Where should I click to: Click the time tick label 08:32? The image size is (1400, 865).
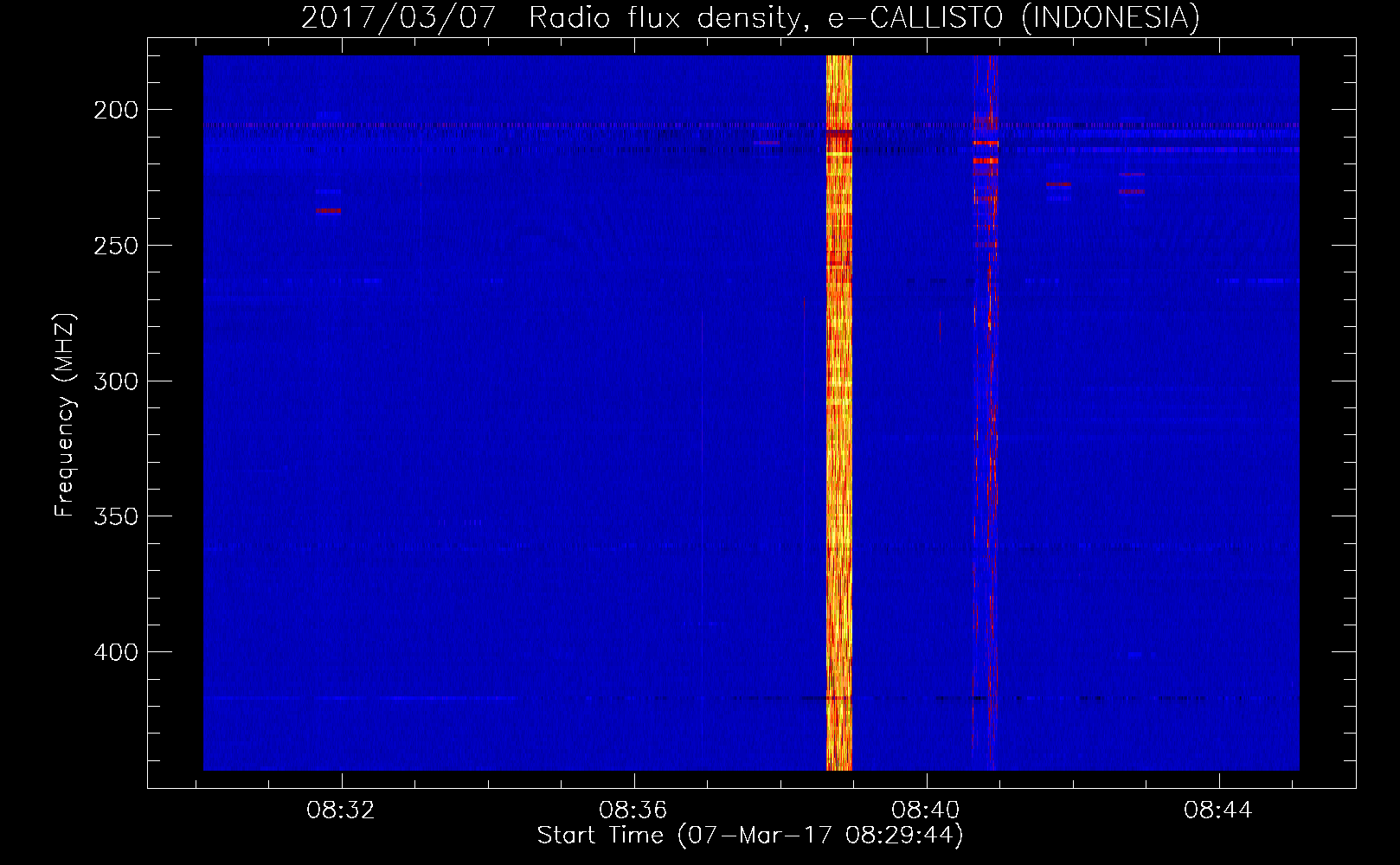[x=341, y=811]
